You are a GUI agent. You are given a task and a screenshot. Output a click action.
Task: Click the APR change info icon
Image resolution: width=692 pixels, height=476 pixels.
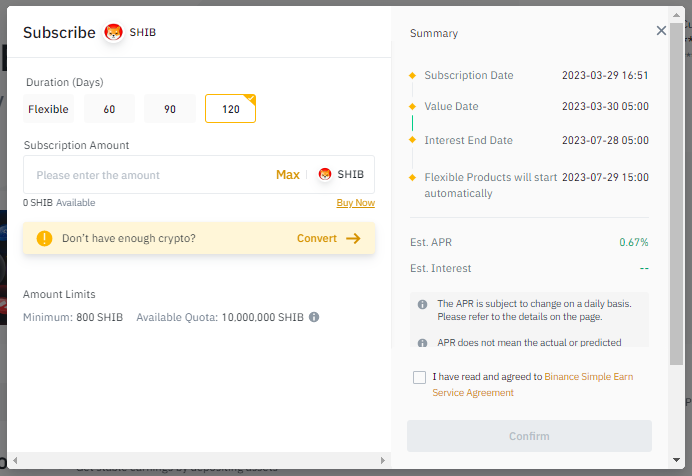422,304
